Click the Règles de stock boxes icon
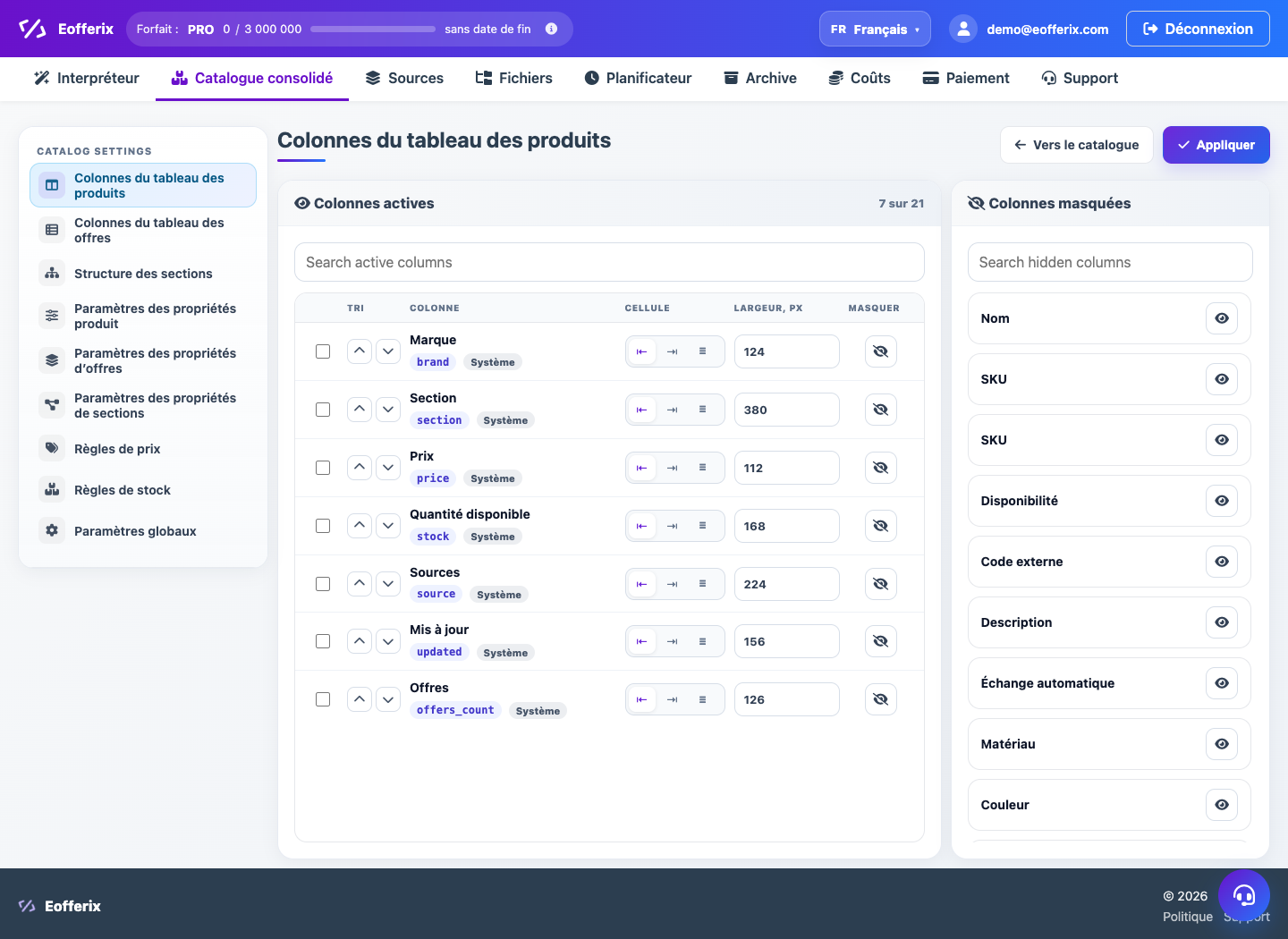1288x939 pixels. click(52, 489)
